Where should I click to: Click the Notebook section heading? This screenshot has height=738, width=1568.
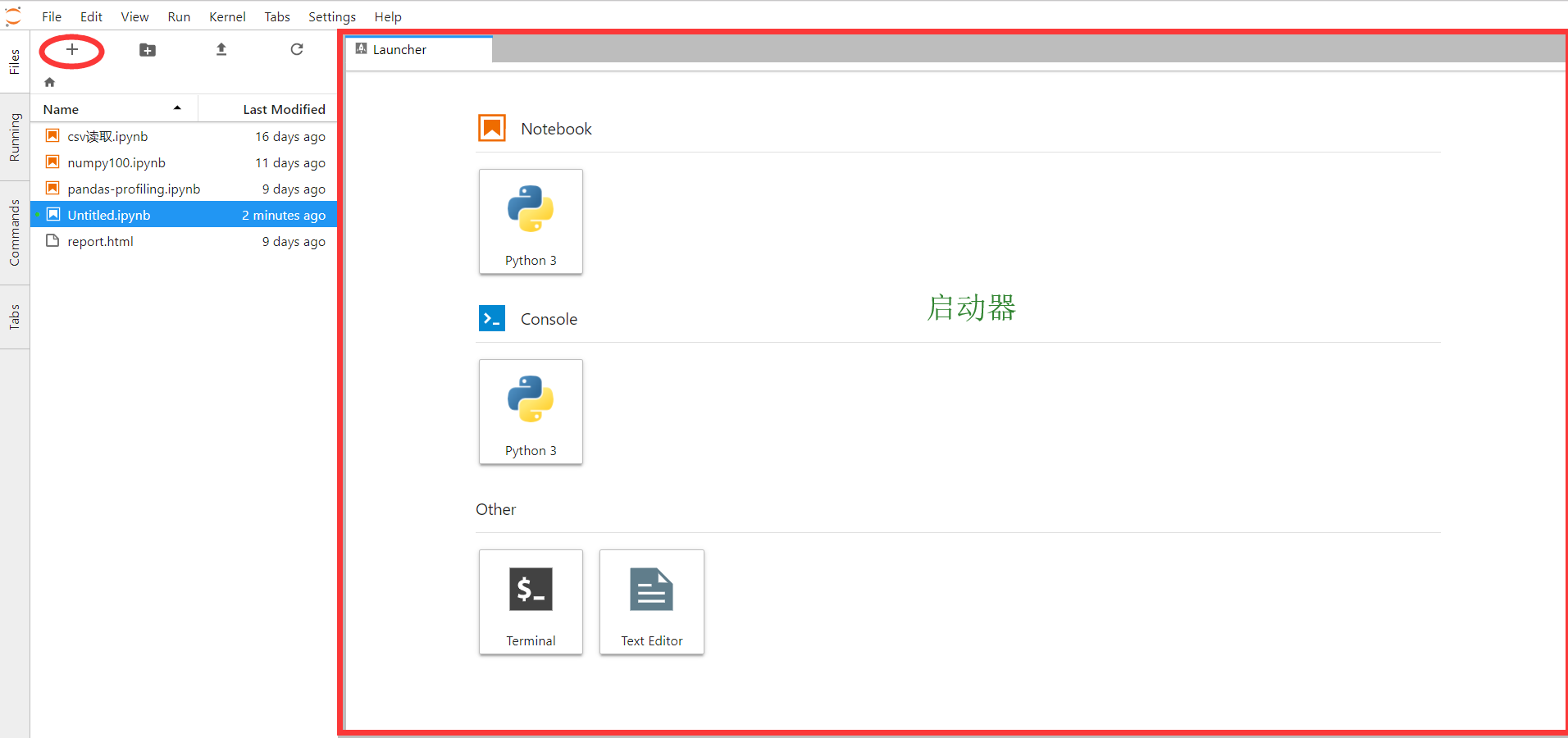(x=556, y=129)
